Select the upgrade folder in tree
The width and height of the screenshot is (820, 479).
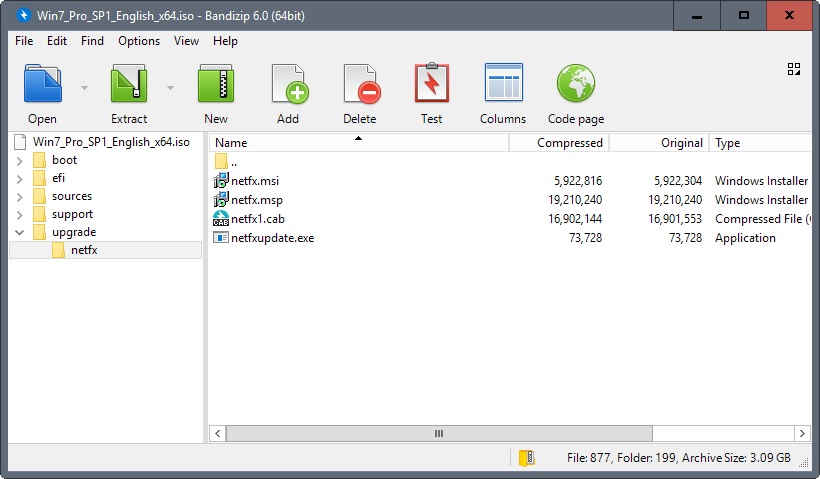(74, 232)
